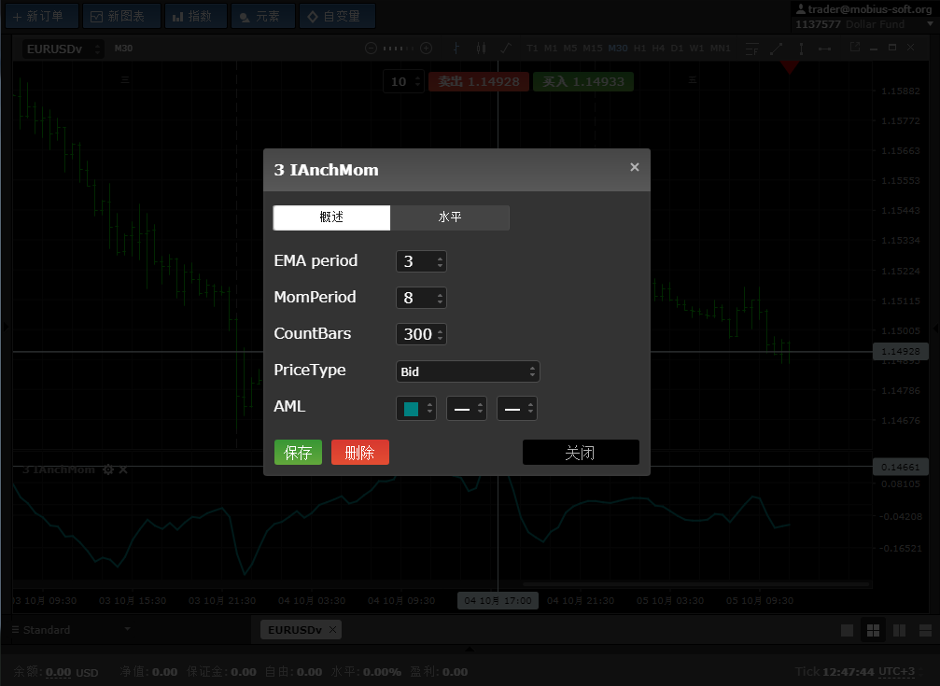The width and height of the screenshot is (940, 686).
Task: Open the UTC+3 timezone selector
Action: [x=896, y=672]
